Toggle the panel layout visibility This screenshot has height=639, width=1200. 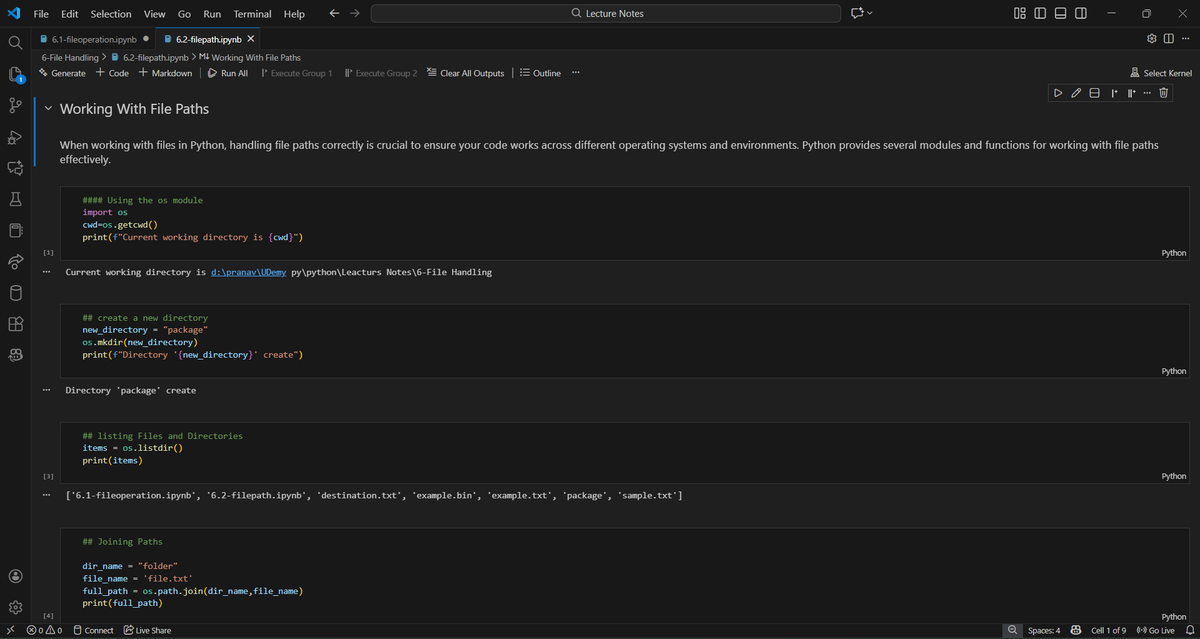[x=1060, y=13]
